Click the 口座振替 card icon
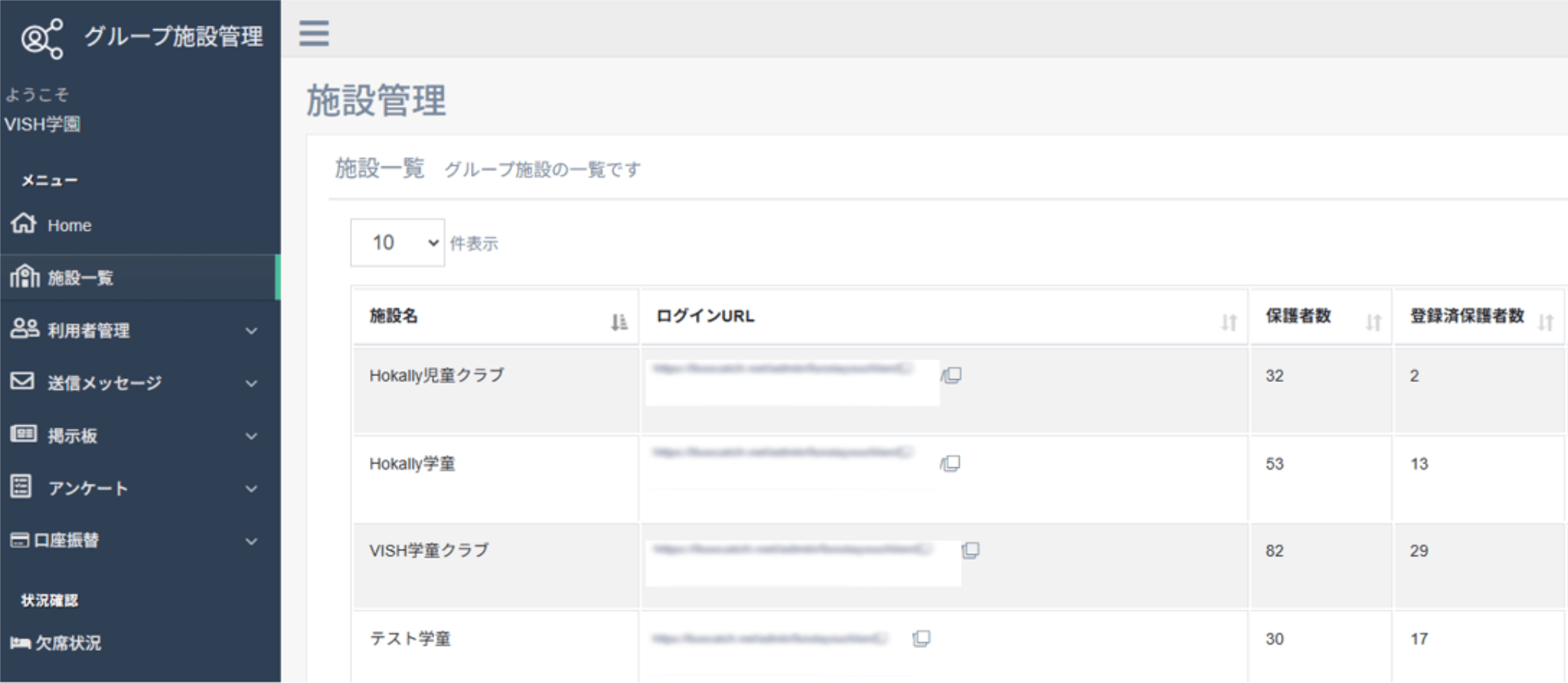Image resolution: width=1568 pixels, height=683 pixels. (x=20, y=540)
